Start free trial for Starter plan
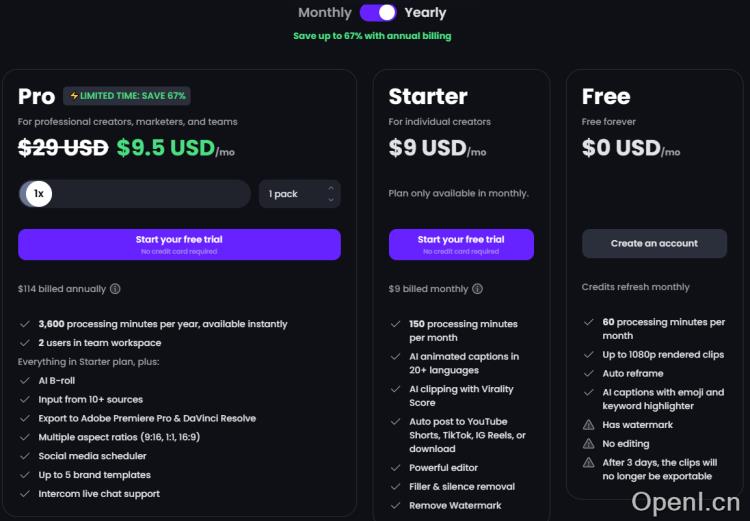 pyautogui.click(x=461, y=244)
